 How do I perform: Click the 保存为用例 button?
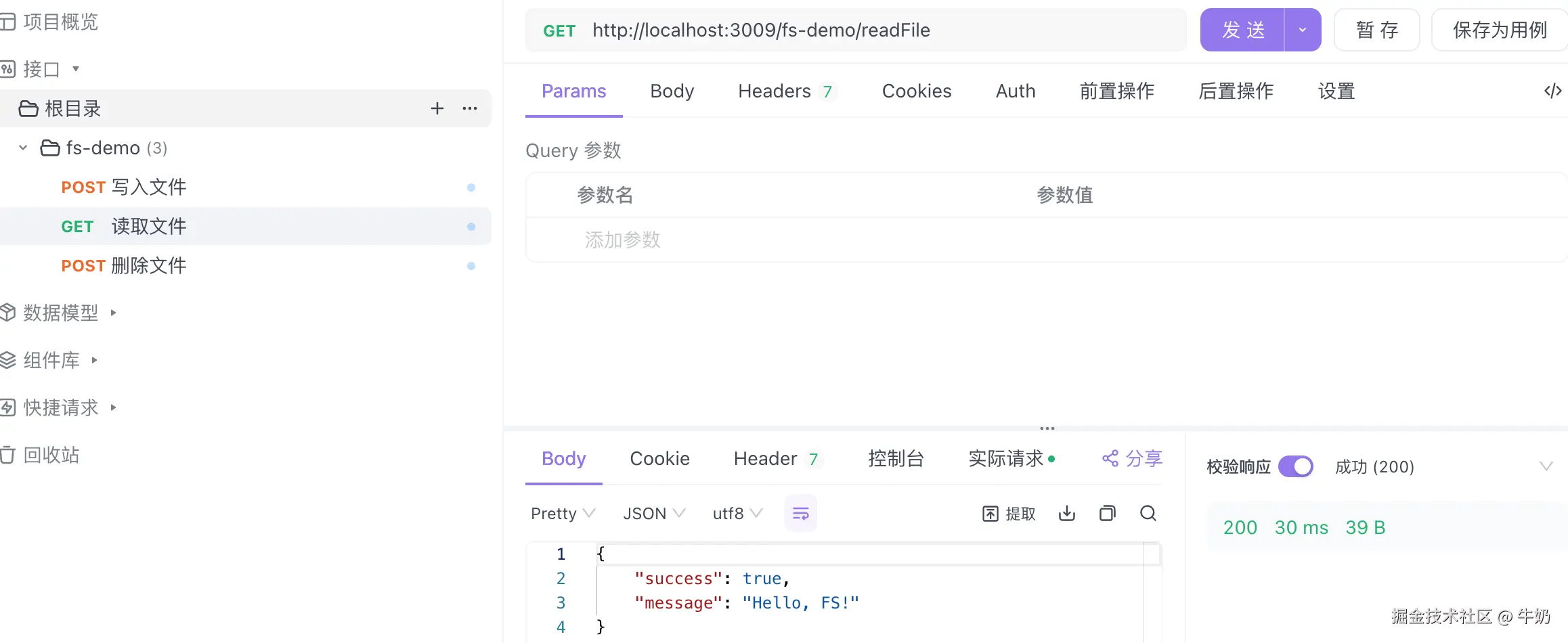tap(1498, 30)
